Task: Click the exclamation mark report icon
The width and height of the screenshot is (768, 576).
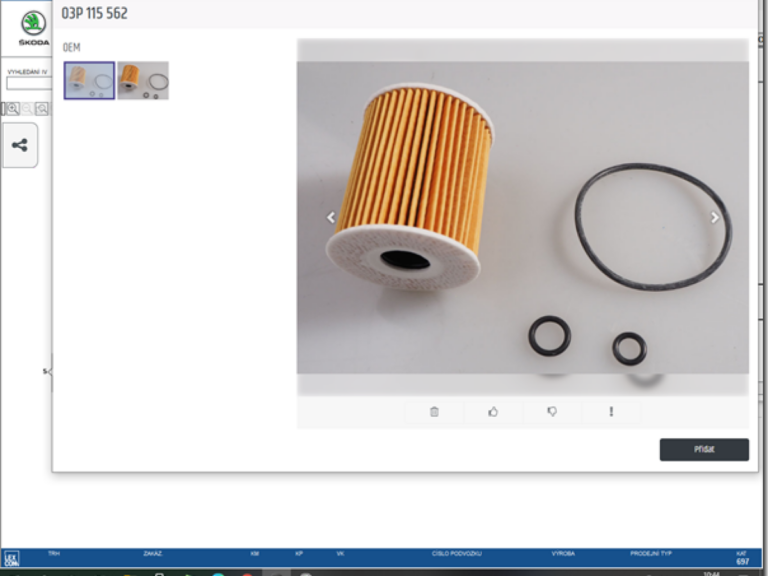Action: tap(611, 411)
